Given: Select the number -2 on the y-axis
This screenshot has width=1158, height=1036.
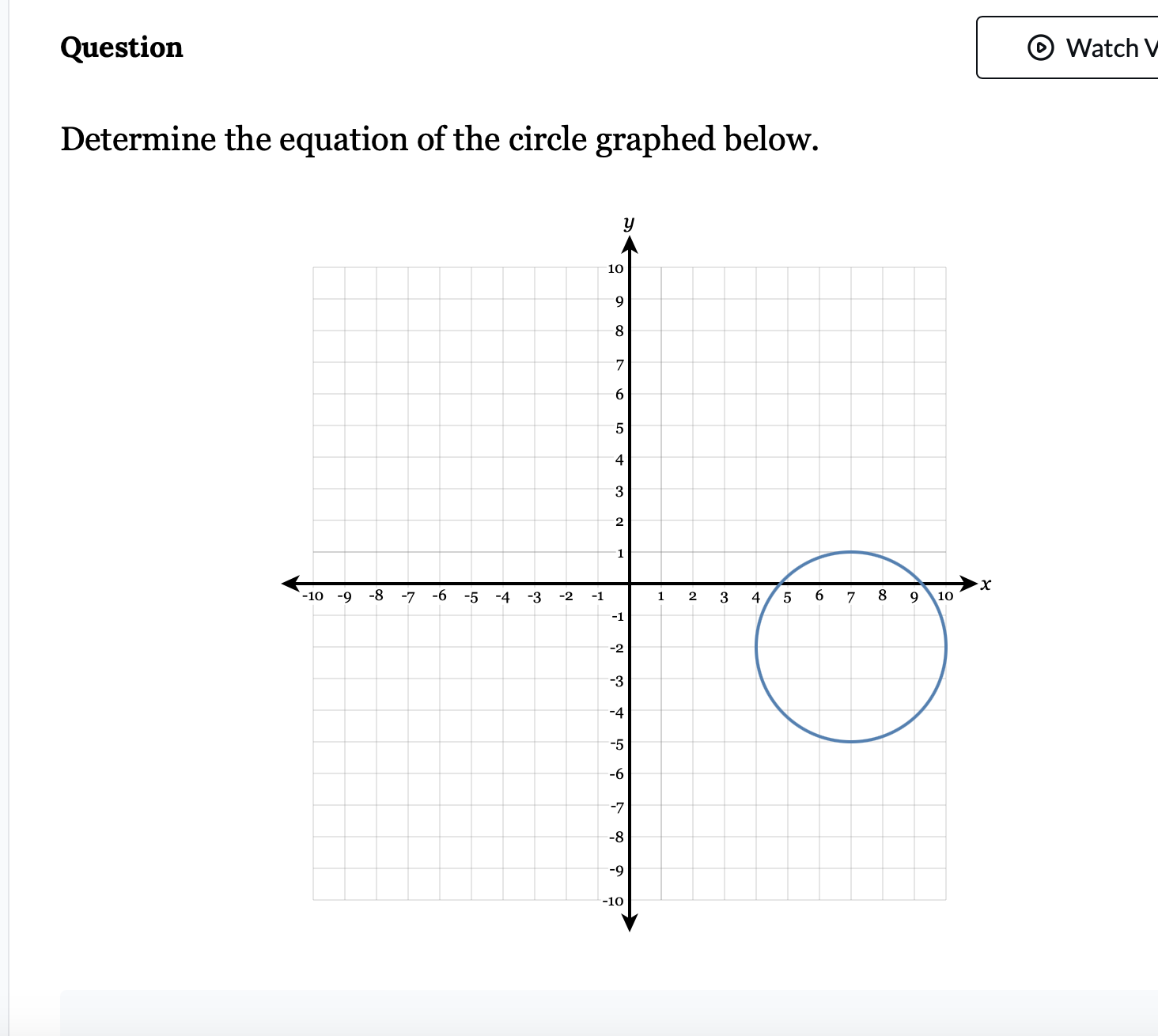Looking at the screenshot, I should tap(616, 649).
